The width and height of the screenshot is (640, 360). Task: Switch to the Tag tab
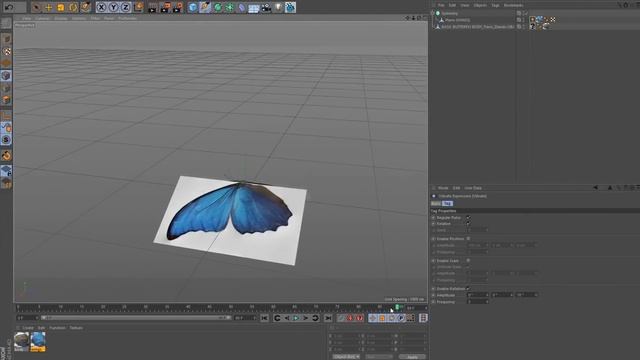pyautogui.click(x=447, y=203)
